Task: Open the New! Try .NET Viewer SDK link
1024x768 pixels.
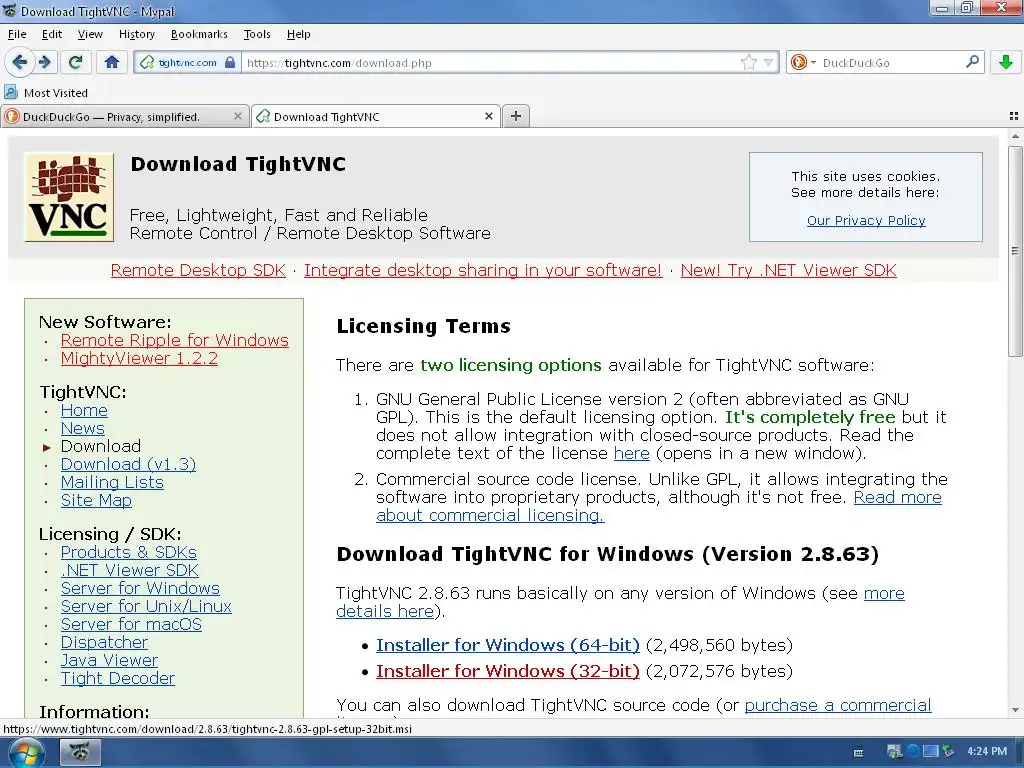Action: pos(788,270)
